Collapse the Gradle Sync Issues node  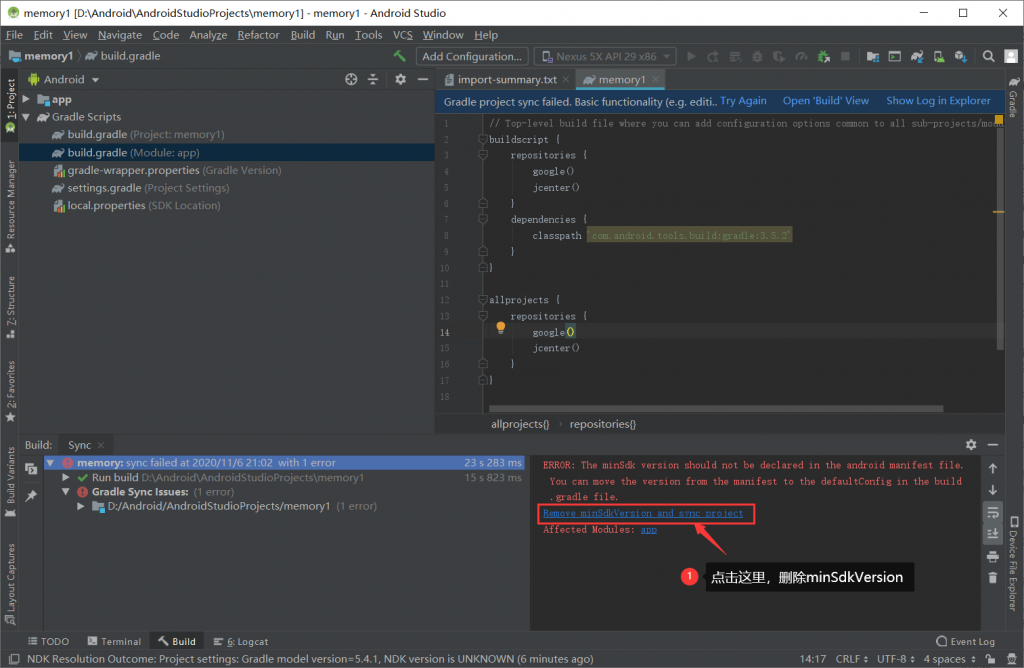[x=66, y=492]
